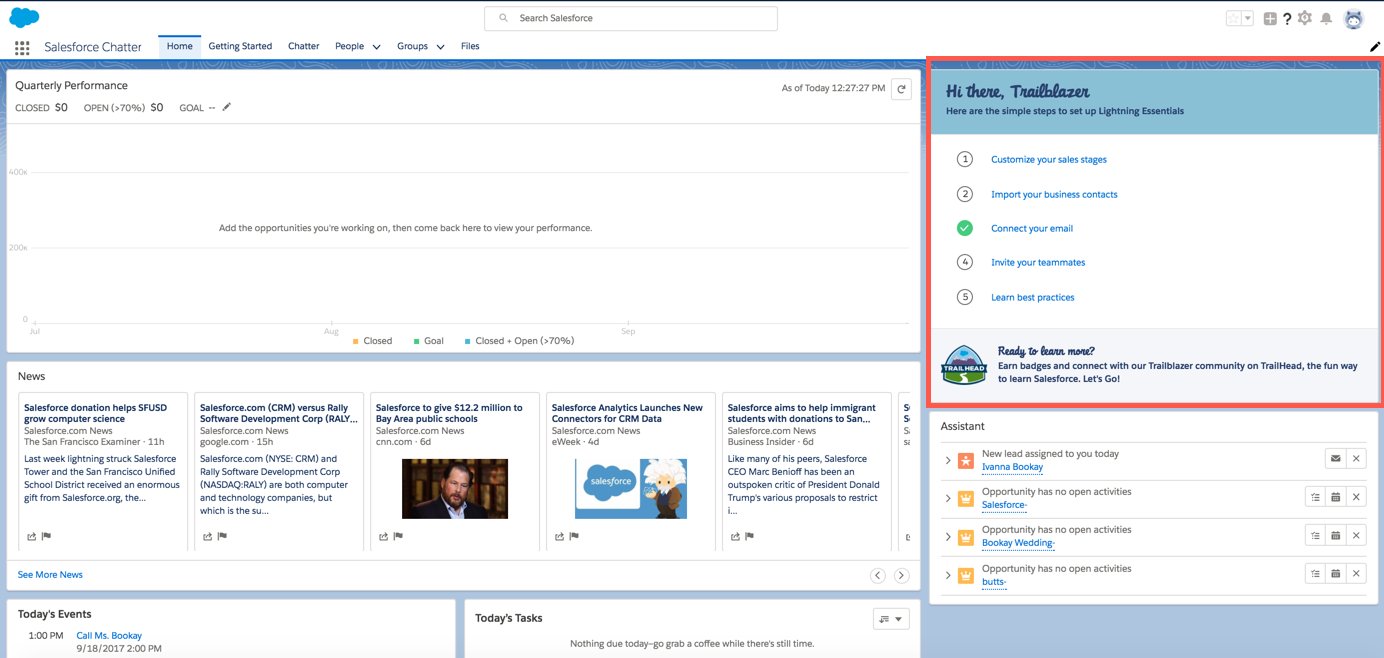
Task: Share the $12.2 million news article
Action: [x=384, y=537]
